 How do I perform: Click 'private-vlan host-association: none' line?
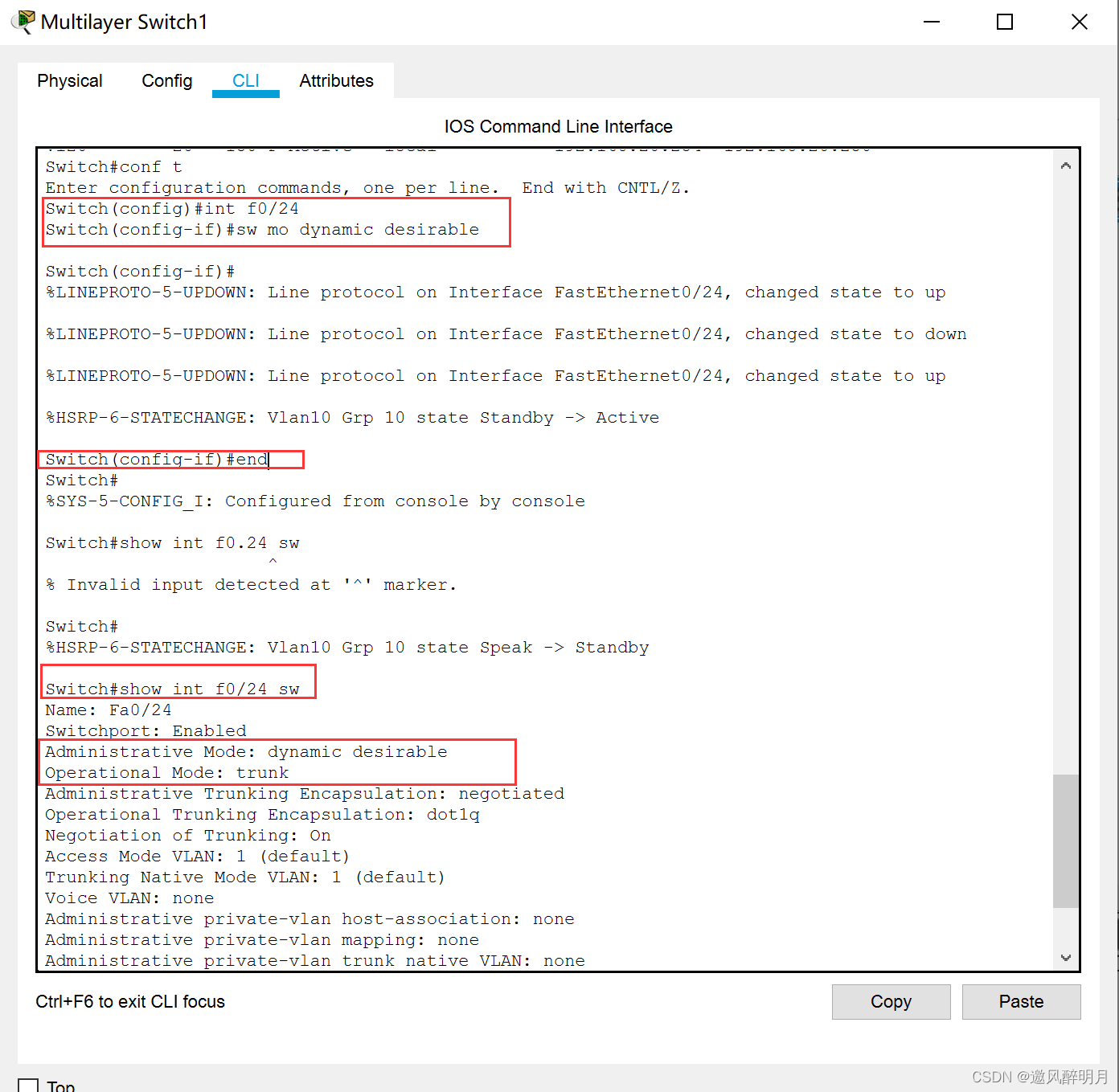(x=309, y=918)
